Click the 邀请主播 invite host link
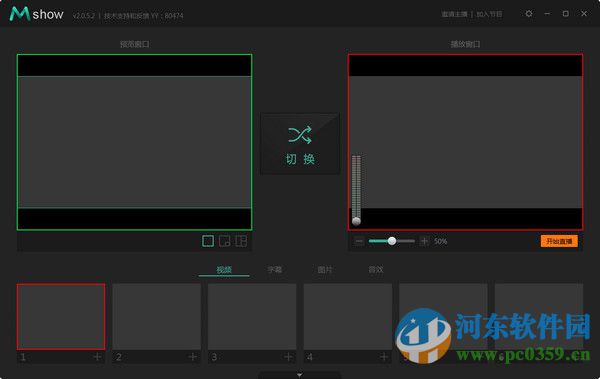The height and width of the screenshot is (379, 600). pos(454,14)
